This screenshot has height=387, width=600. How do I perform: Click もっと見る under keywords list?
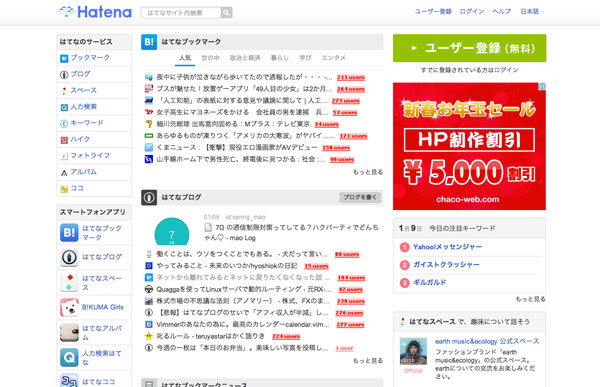(531, 299)
